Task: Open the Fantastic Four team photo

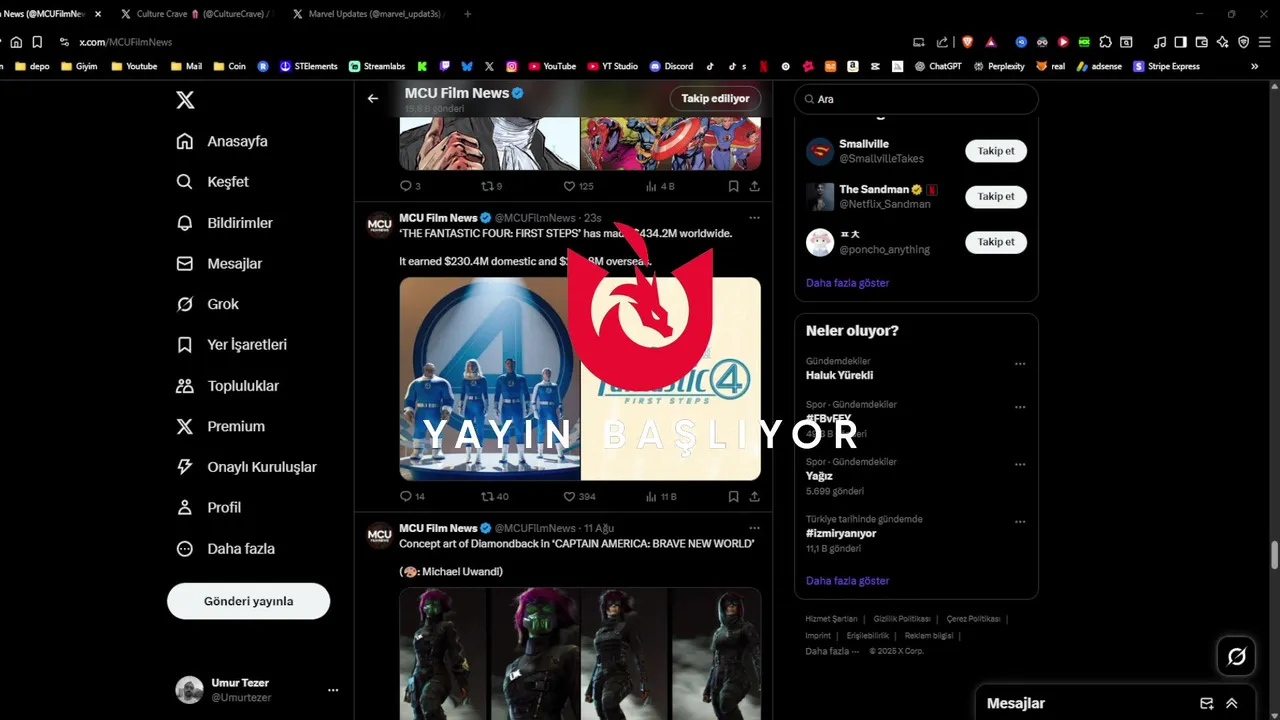Action: [x=489, y=379]
